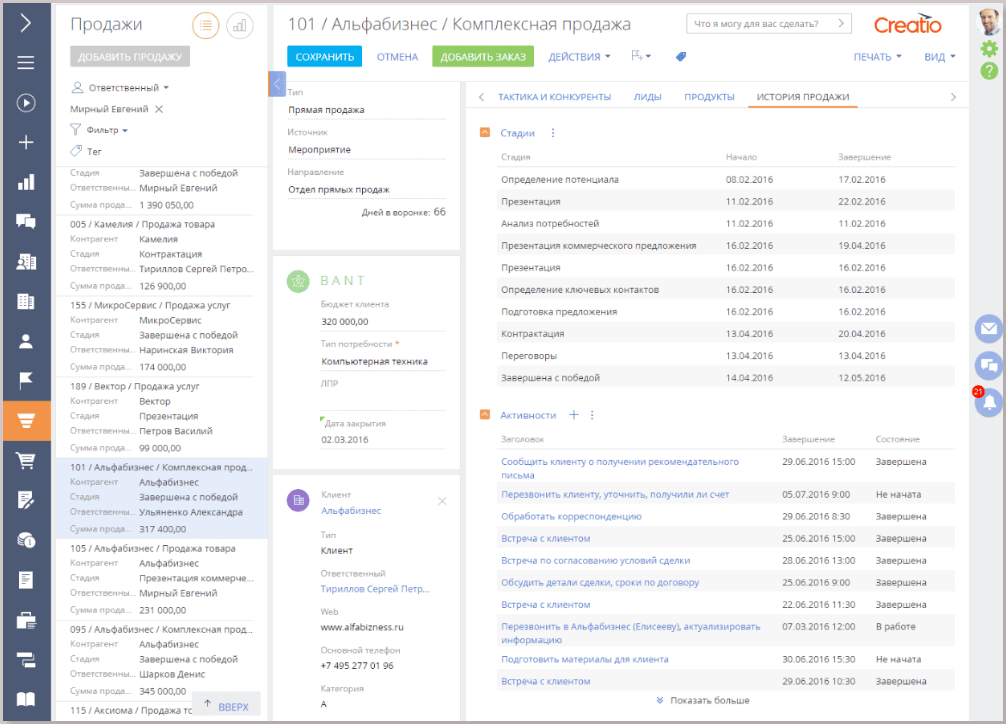The image size is (1006, 724).
Task: Collapse the Стадии detail section
Action: point(484,133)
